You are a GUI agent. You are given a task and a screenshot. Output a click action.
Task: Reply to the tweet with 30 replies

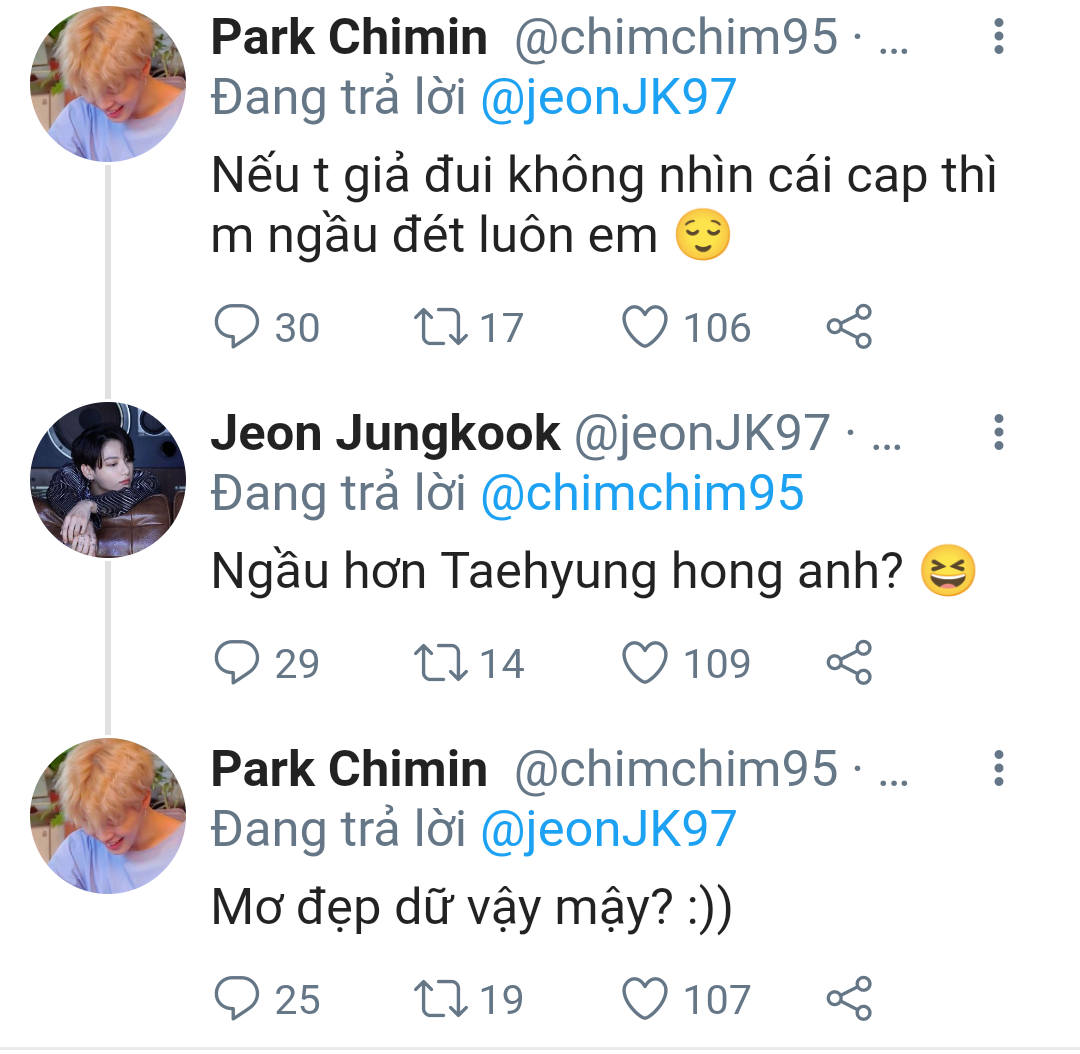pos(237,328)
